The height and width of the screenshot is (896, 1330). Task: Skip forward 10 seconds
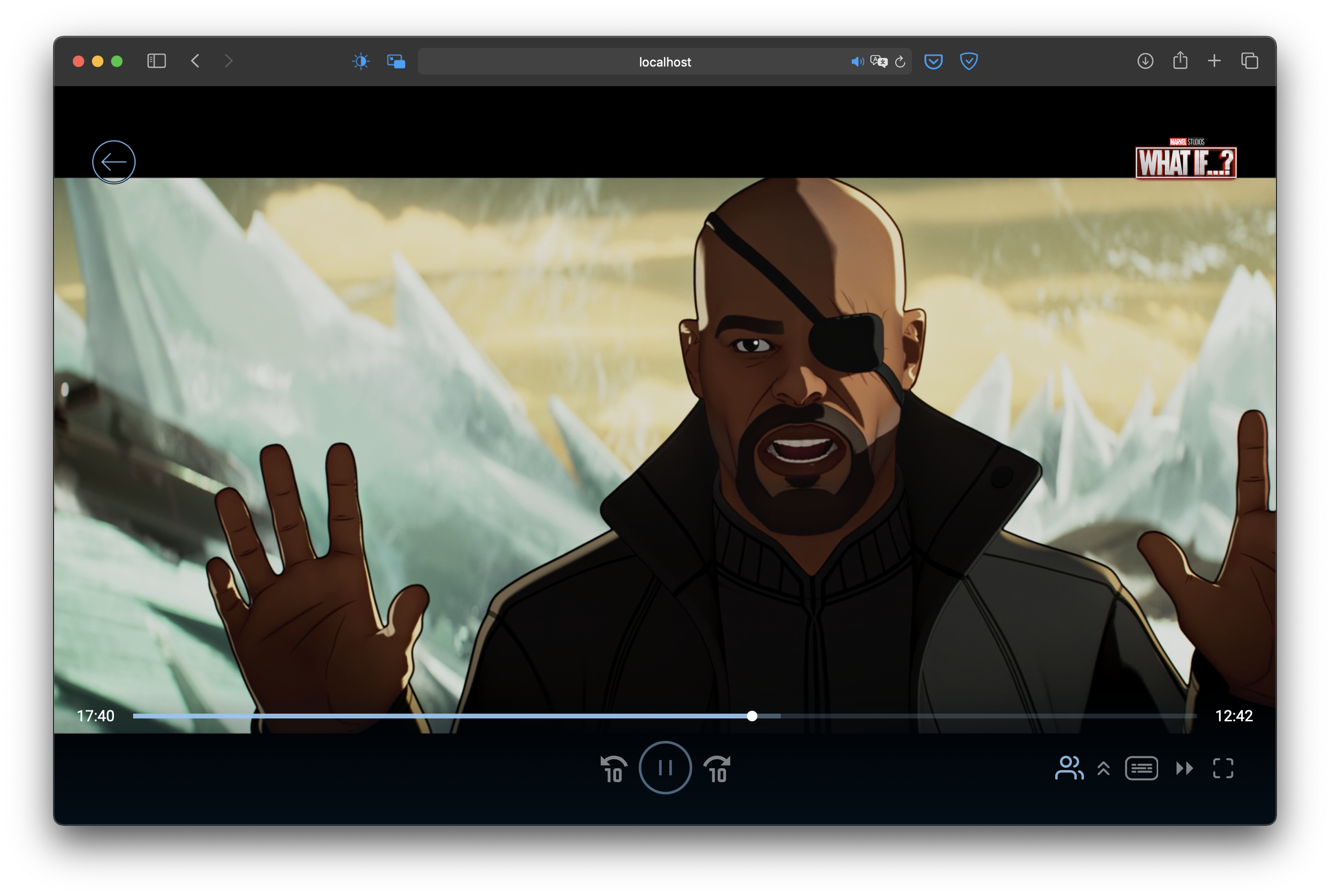(717, 769)
